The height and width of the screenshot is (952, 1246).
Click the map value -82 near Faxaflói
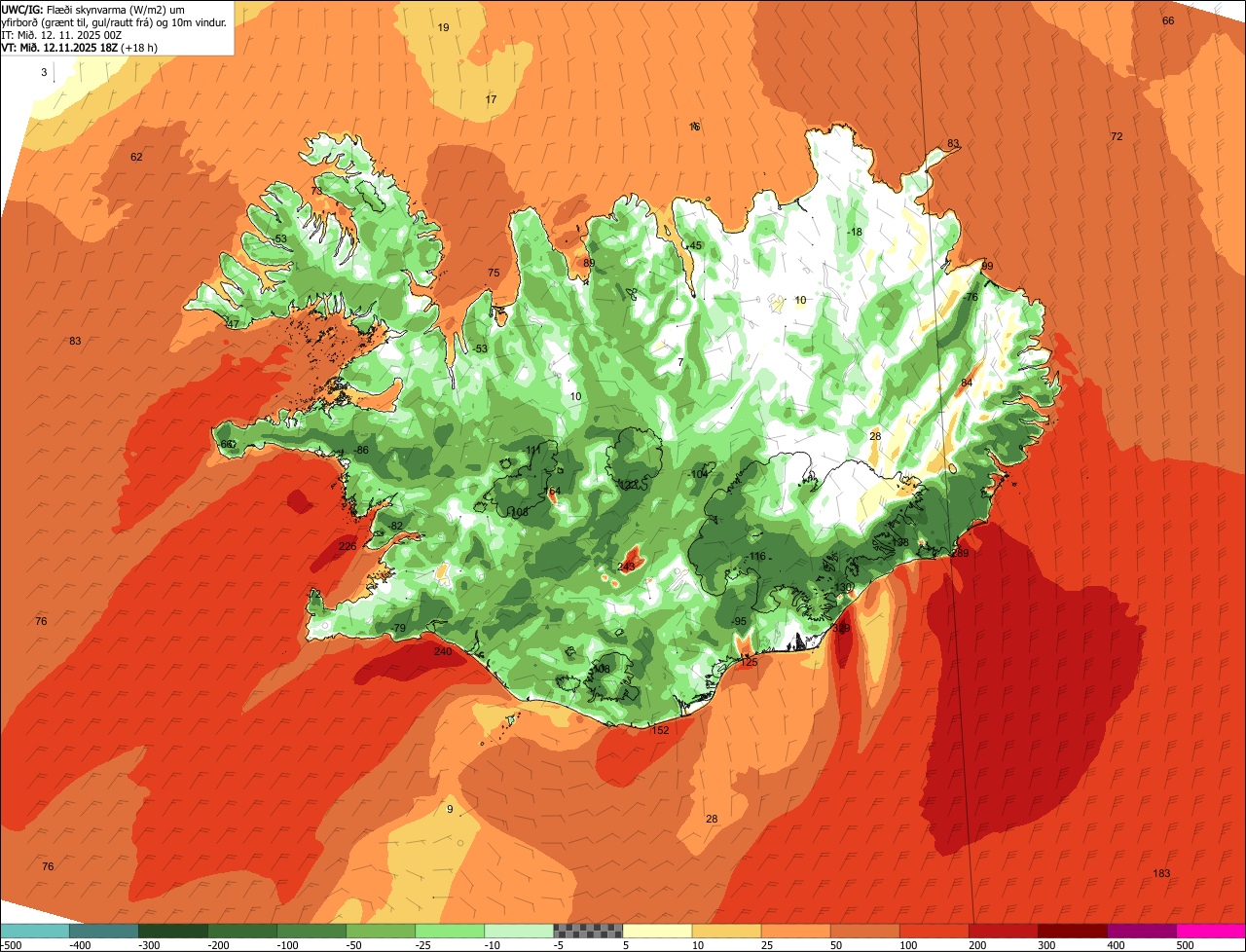point(395,526)
